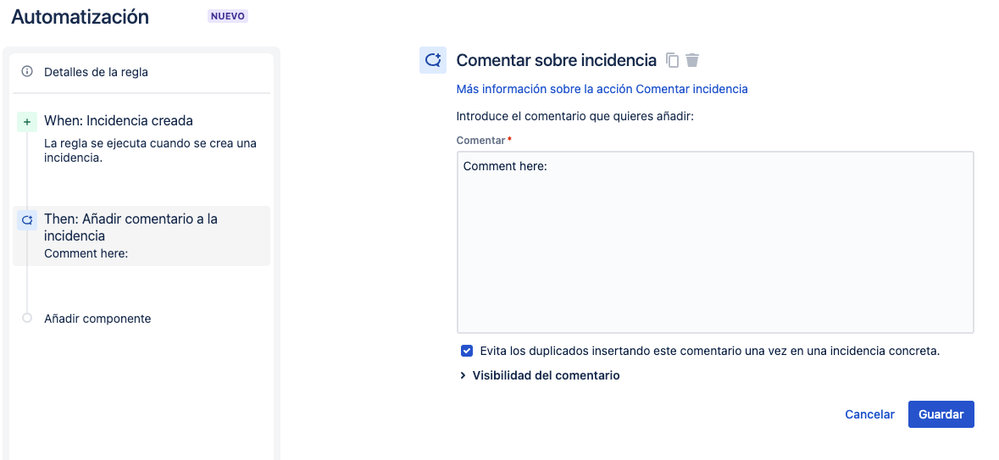
Task: Click the green plus trigger icon
Action: point(27,122)
